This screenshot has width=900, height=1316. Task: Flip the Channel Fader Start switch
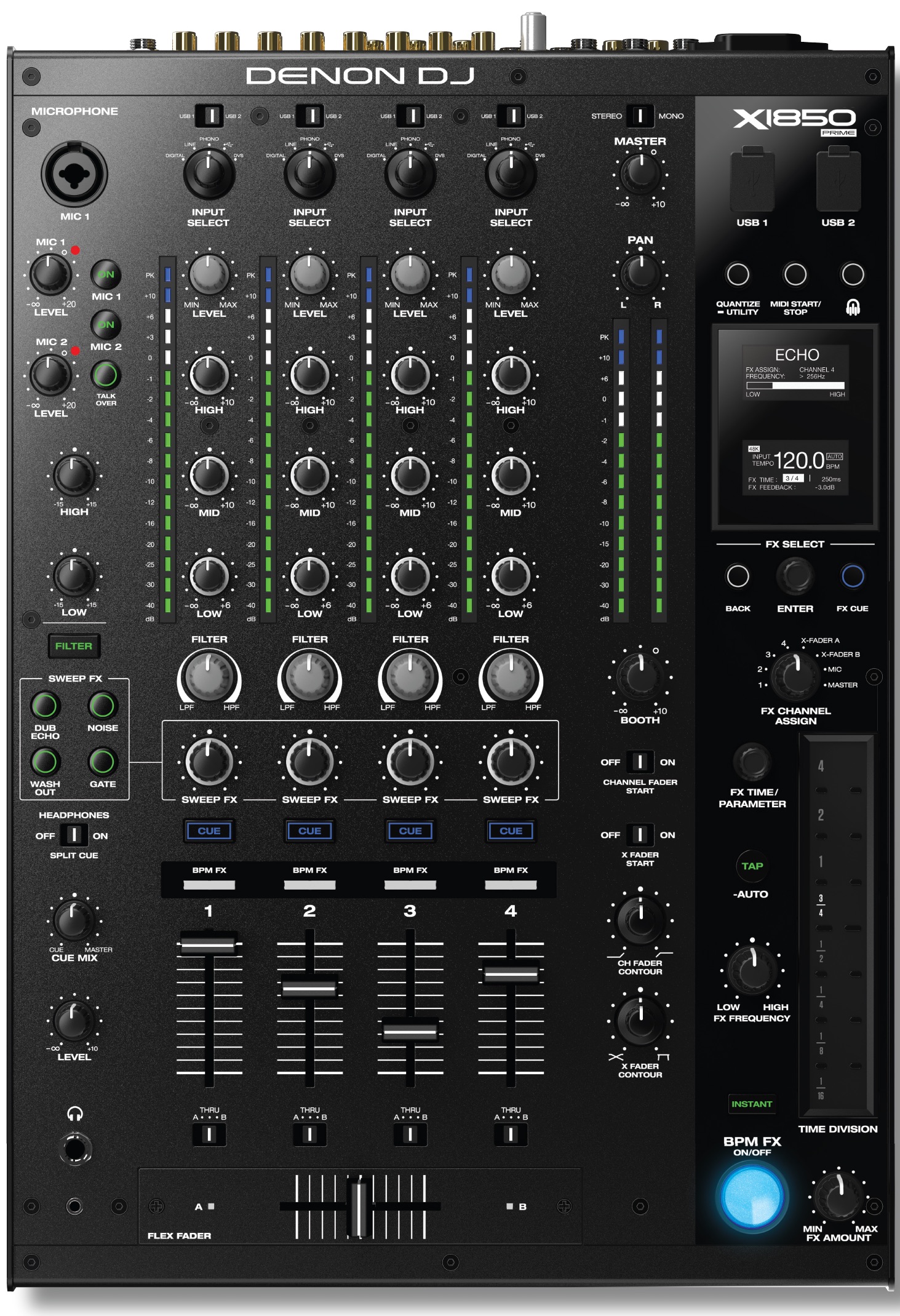coord(640,762)
